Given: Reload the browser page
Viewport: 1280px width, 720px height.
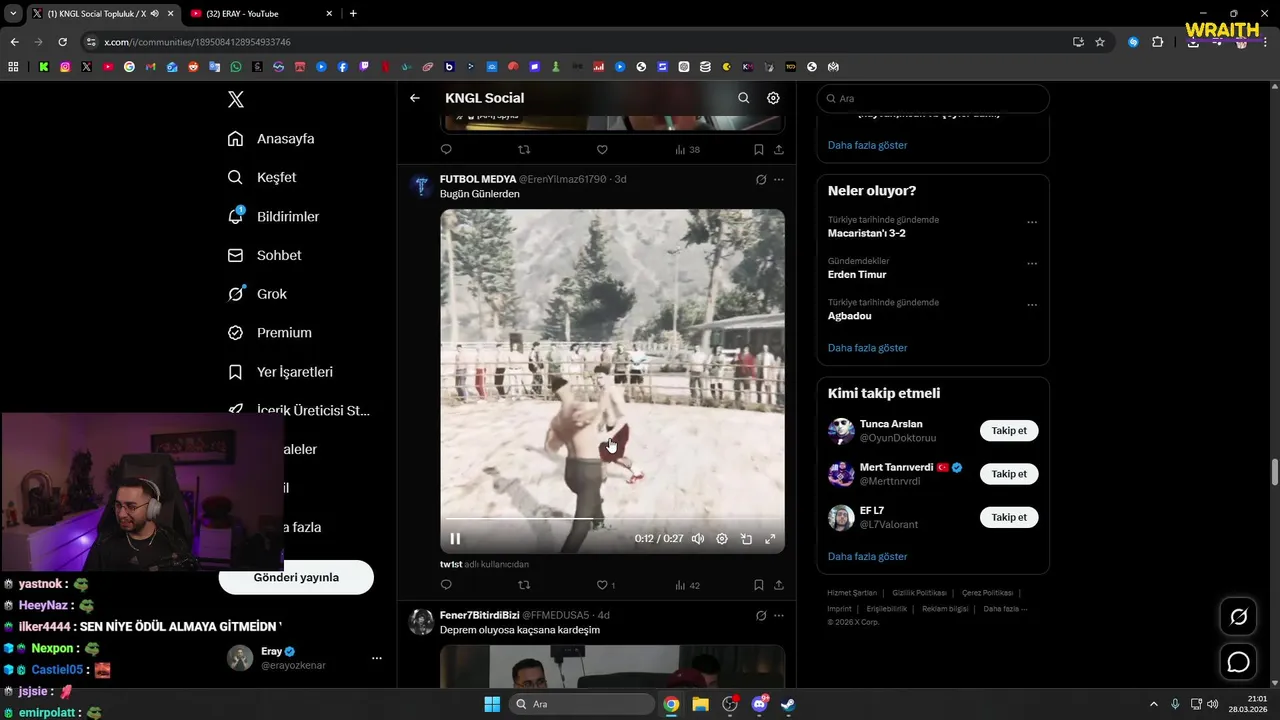Looking at the screenshot, I should pos(62,42).
